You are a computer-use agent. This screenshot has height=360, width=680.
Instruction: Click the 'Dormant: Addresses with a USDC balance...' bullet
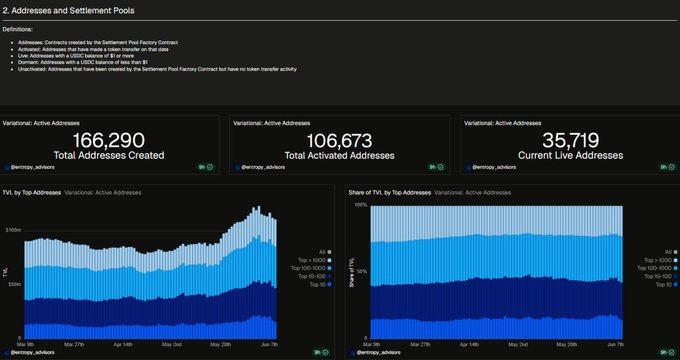[83, 62]
